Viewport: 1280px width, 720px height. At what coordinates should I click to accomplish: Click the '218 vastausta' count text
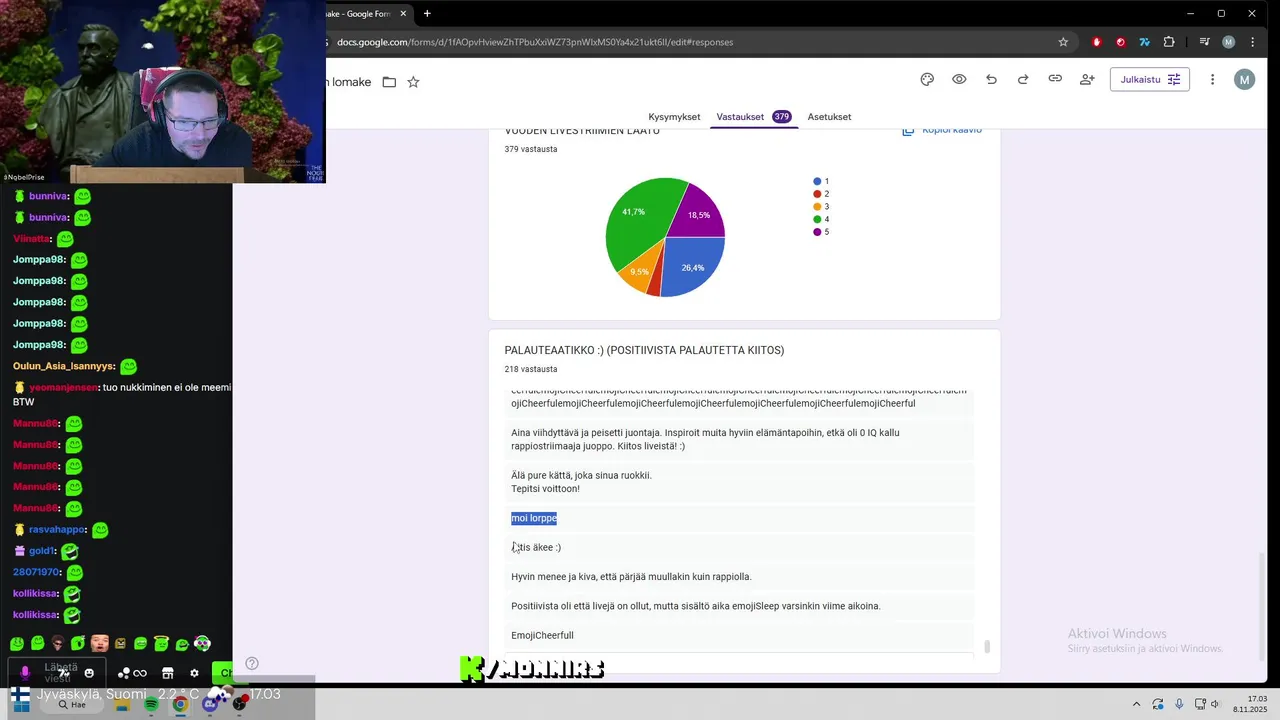coord(531,369)
